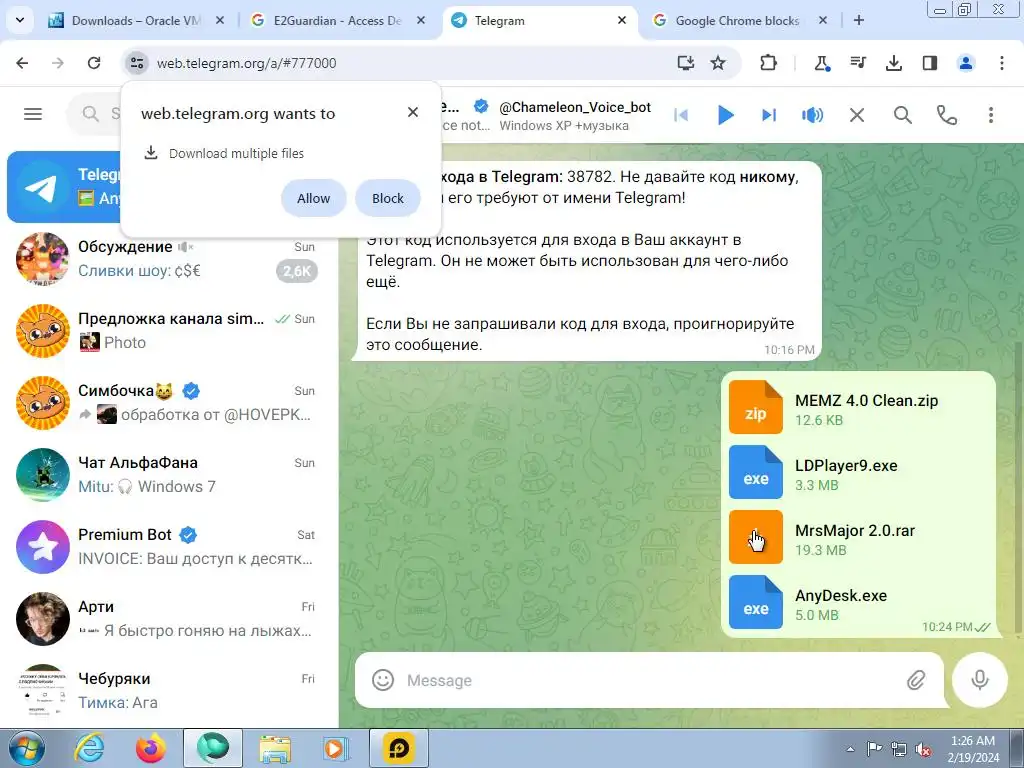
Task: Download MrsMajor 2.0.rar file
Action: tap(756, 537)
